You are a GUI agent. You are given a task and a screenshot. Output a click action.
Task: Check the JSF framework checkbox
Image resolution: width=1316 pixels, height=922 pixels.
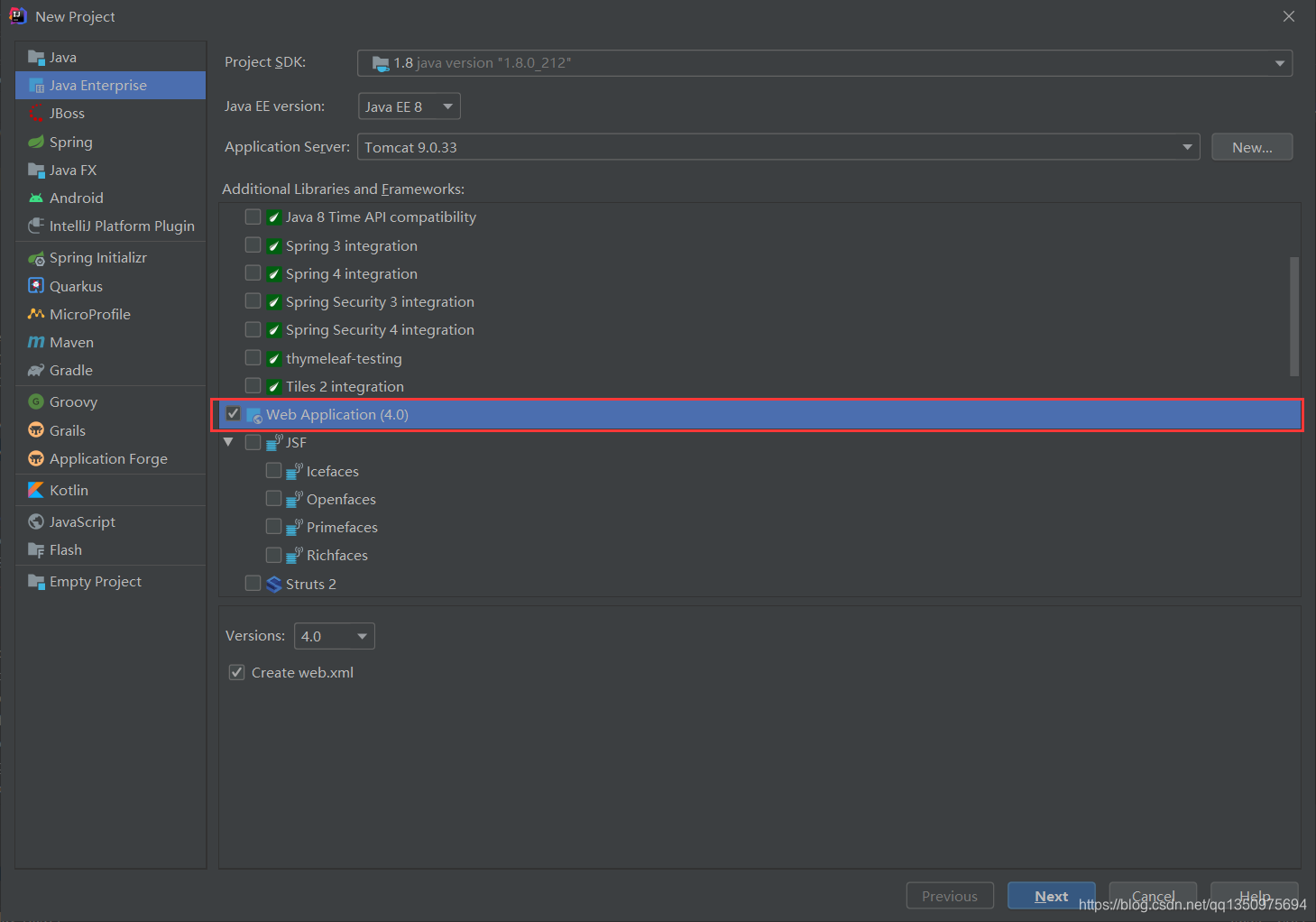click(x=253, y=442)
